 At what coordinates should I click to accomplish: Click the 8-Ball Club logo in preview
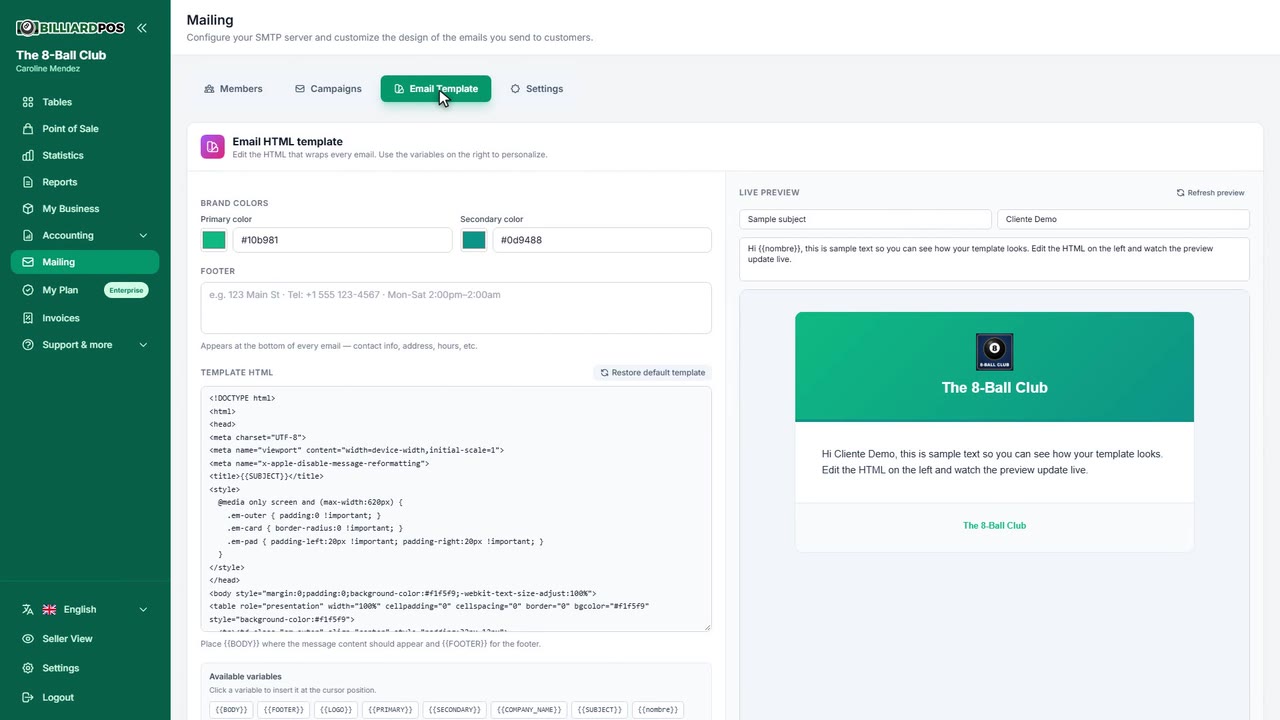click(x=994, y=352)
